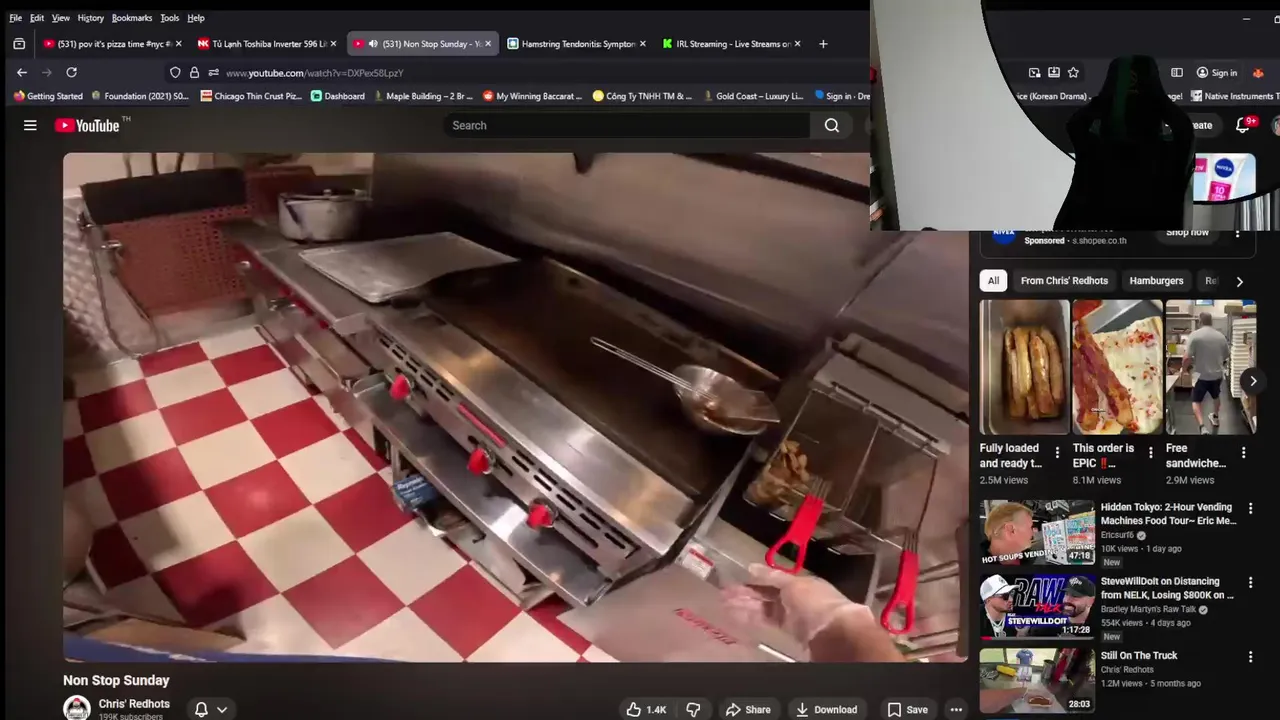Open the Bookmarks menu

click(x=132, y=18)
